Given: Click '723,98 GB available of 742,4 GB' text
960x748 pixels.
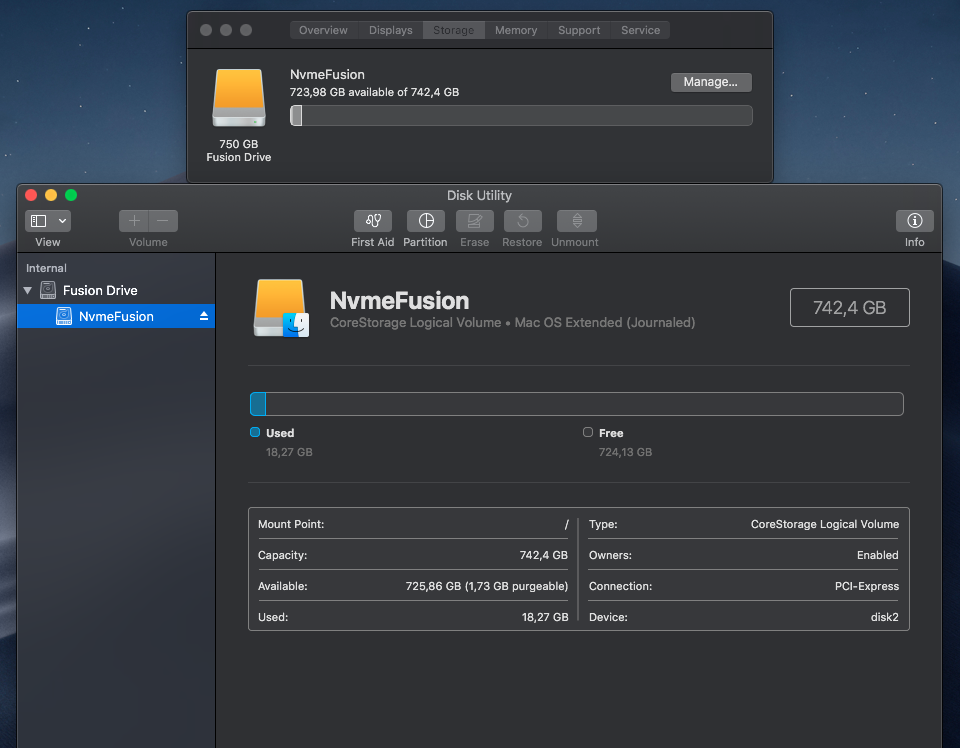Looking at the screenshot, I should point(374,92).
